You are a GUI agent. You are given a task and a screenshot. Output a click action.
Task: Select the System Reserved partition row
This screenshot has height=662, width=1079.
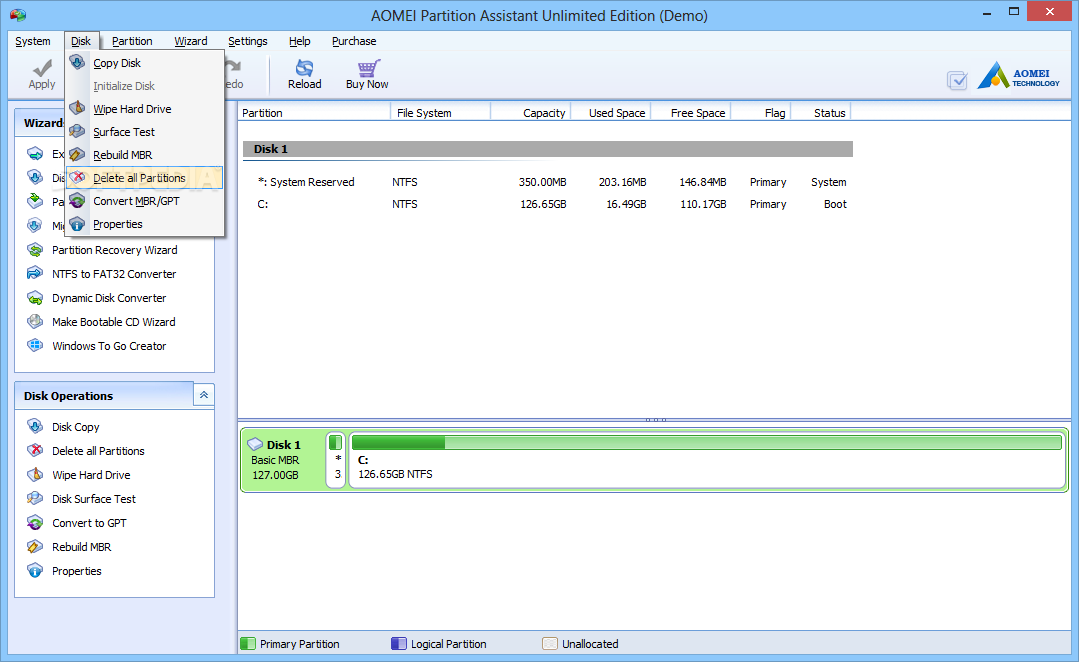pos(548,182)
